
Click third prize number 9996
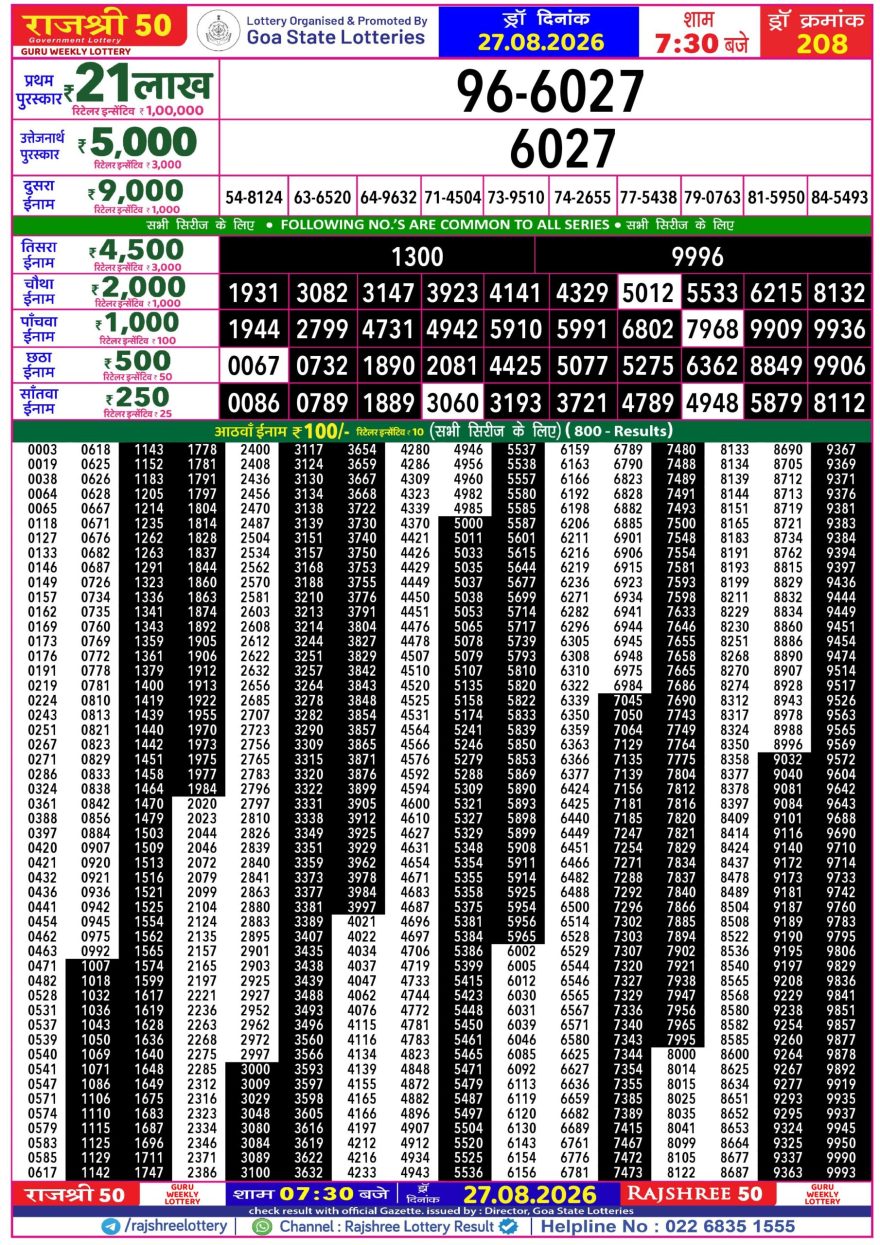tap(697, 257)
